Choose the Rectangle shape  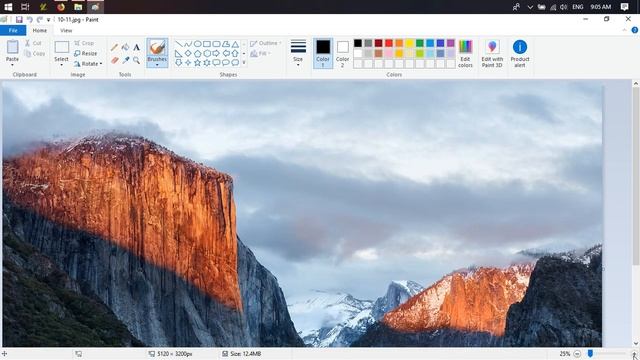point(207,44)
